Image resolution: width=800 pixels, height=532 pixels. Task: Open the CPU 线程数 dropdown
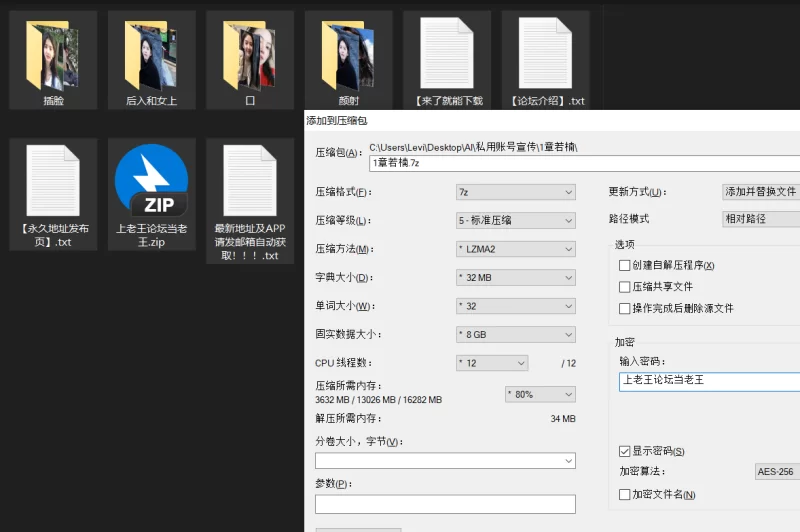(x=491, y=363)
